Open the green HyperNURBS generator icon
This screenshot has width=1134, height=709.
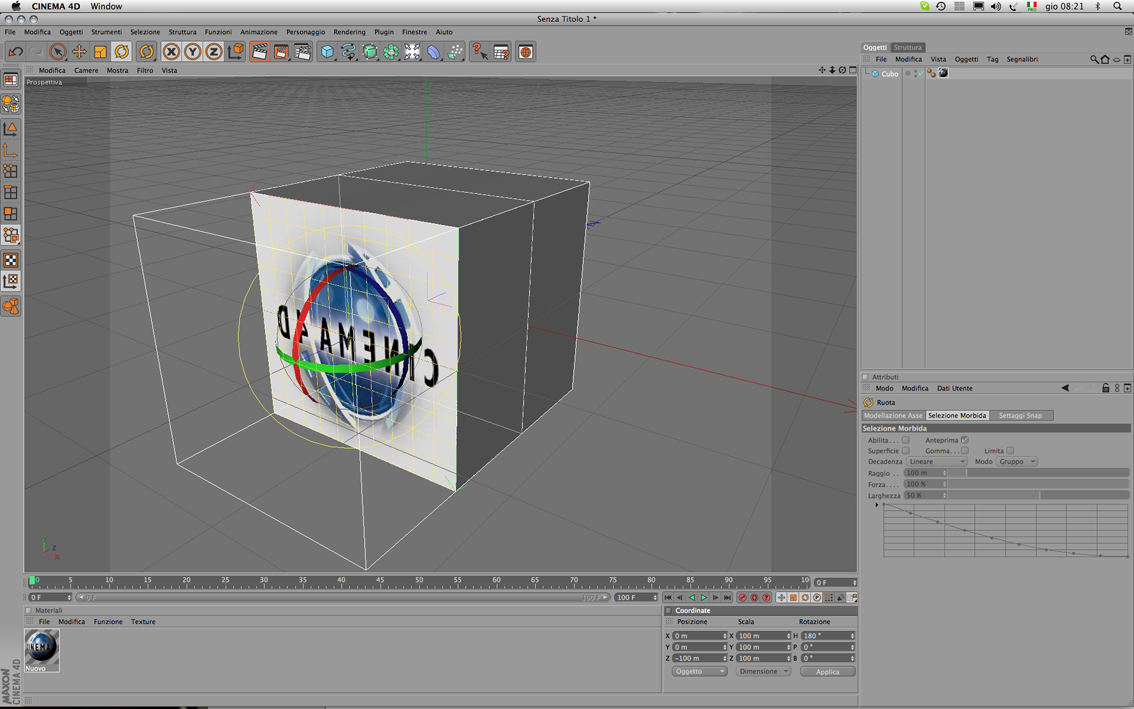coord(370,51)
